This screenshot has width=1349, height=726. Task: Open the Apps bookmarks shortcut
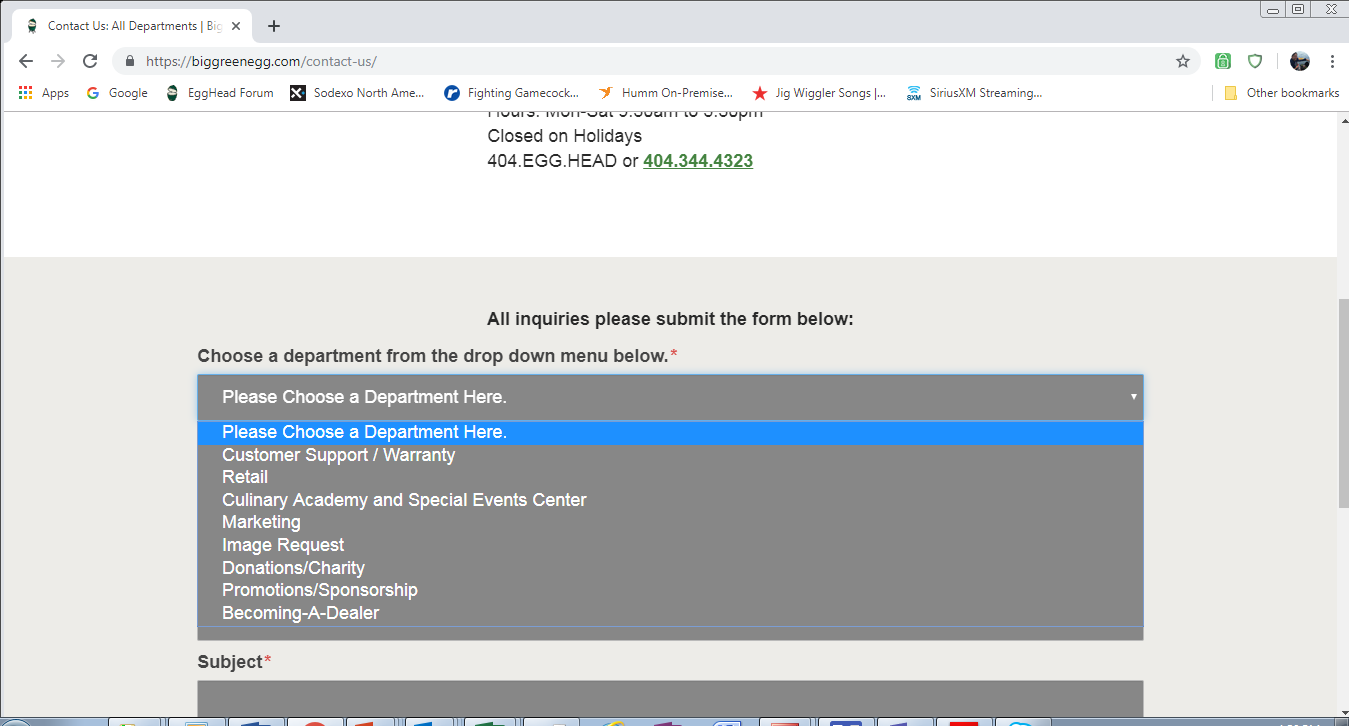[x=44, y=93]
